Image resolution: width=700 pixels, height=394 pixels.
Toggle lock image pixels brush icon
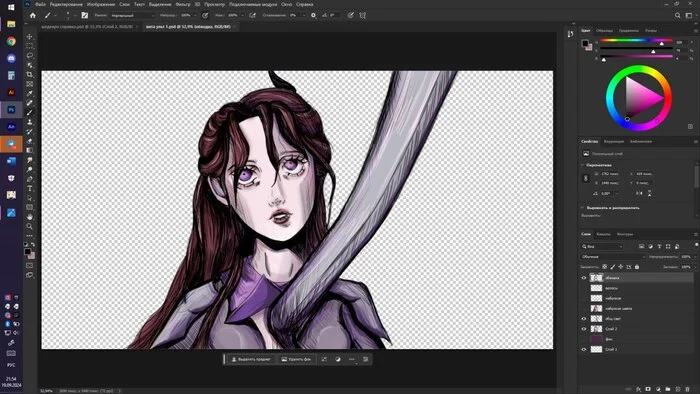[x=613, y=267]
